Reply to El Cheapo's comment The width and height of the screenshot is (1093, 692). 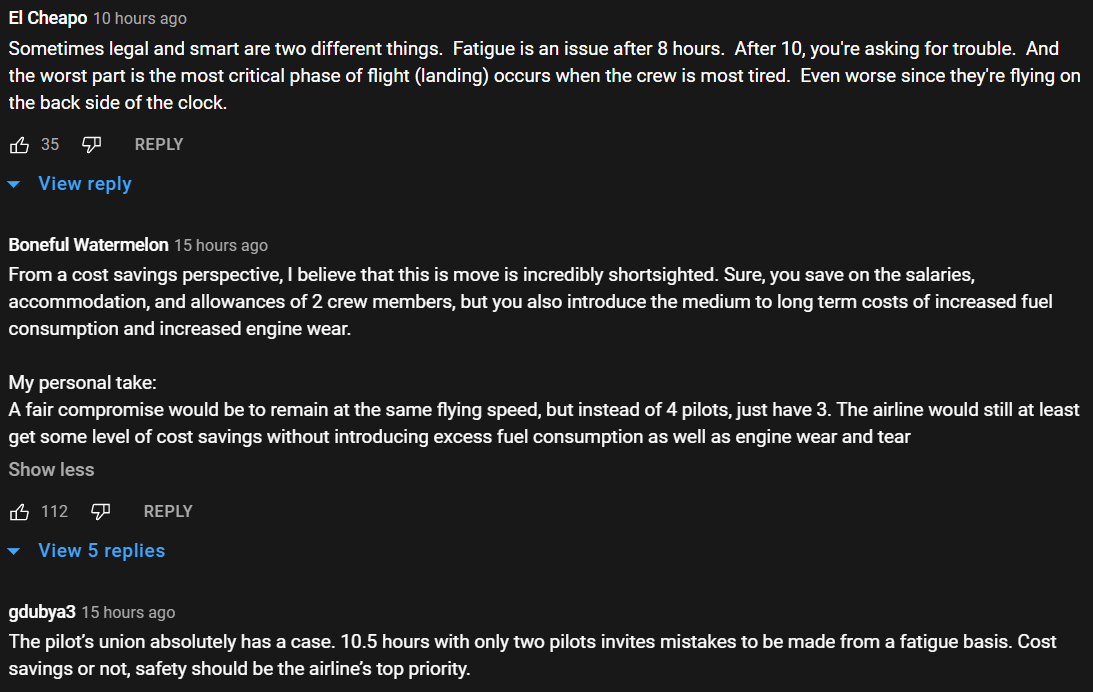158,145
